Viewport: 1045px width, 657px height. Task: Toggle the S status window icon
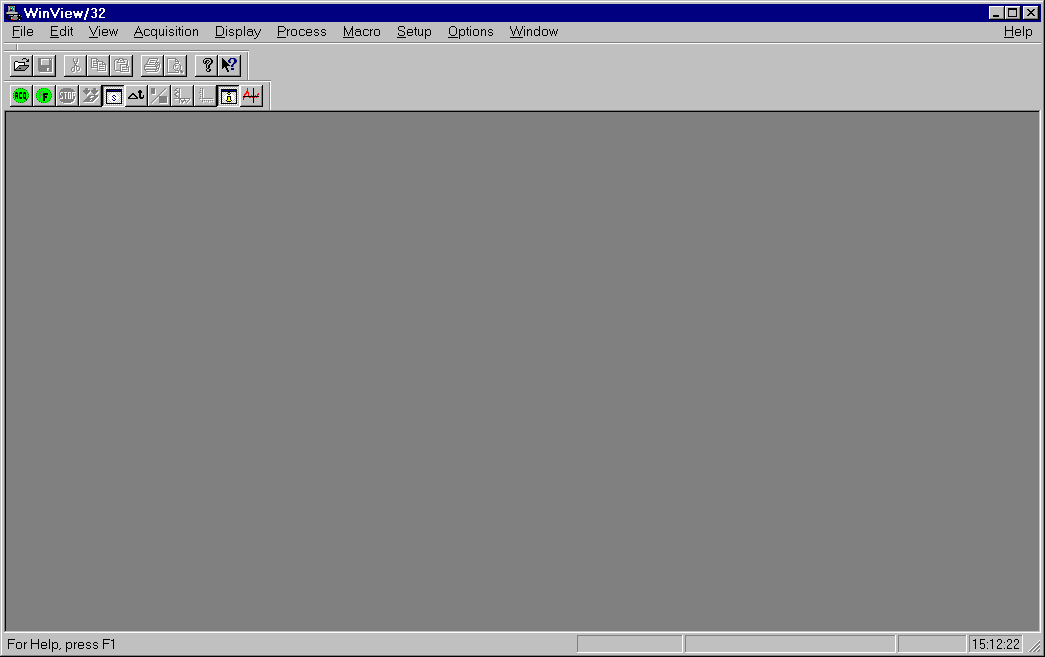(x=113, y=96)
